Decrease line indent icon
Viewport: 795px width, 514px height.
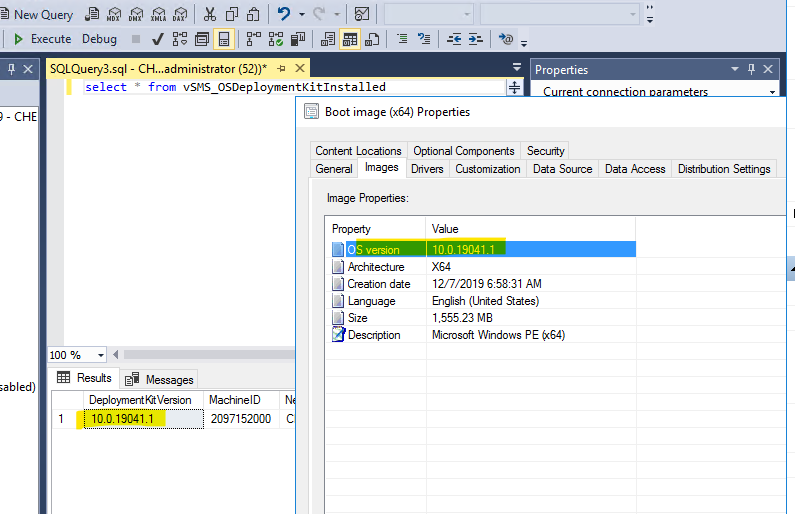click(x=454, y=39)
